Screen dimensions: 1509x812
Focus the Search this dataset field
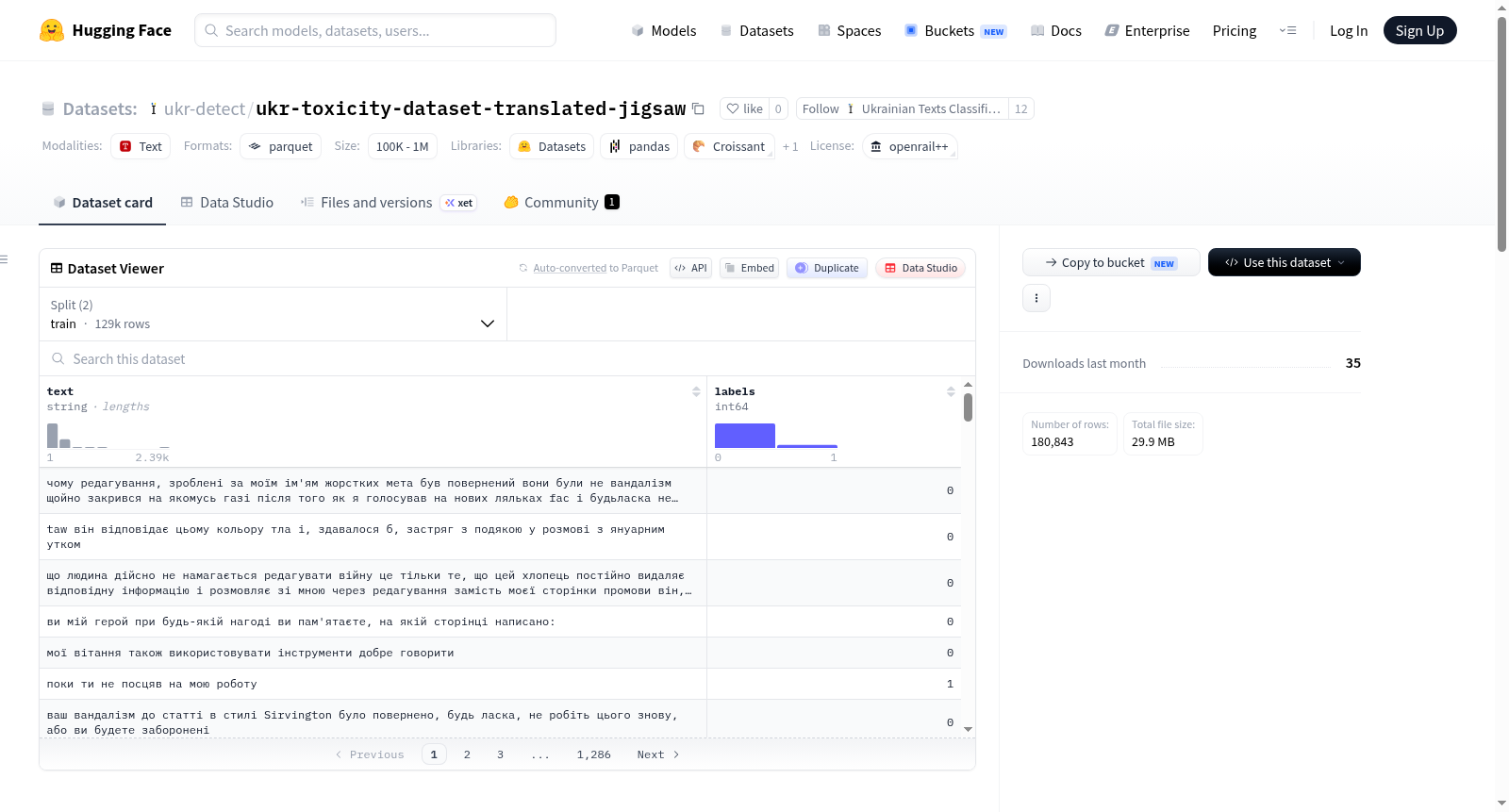(x=507, y=358)
